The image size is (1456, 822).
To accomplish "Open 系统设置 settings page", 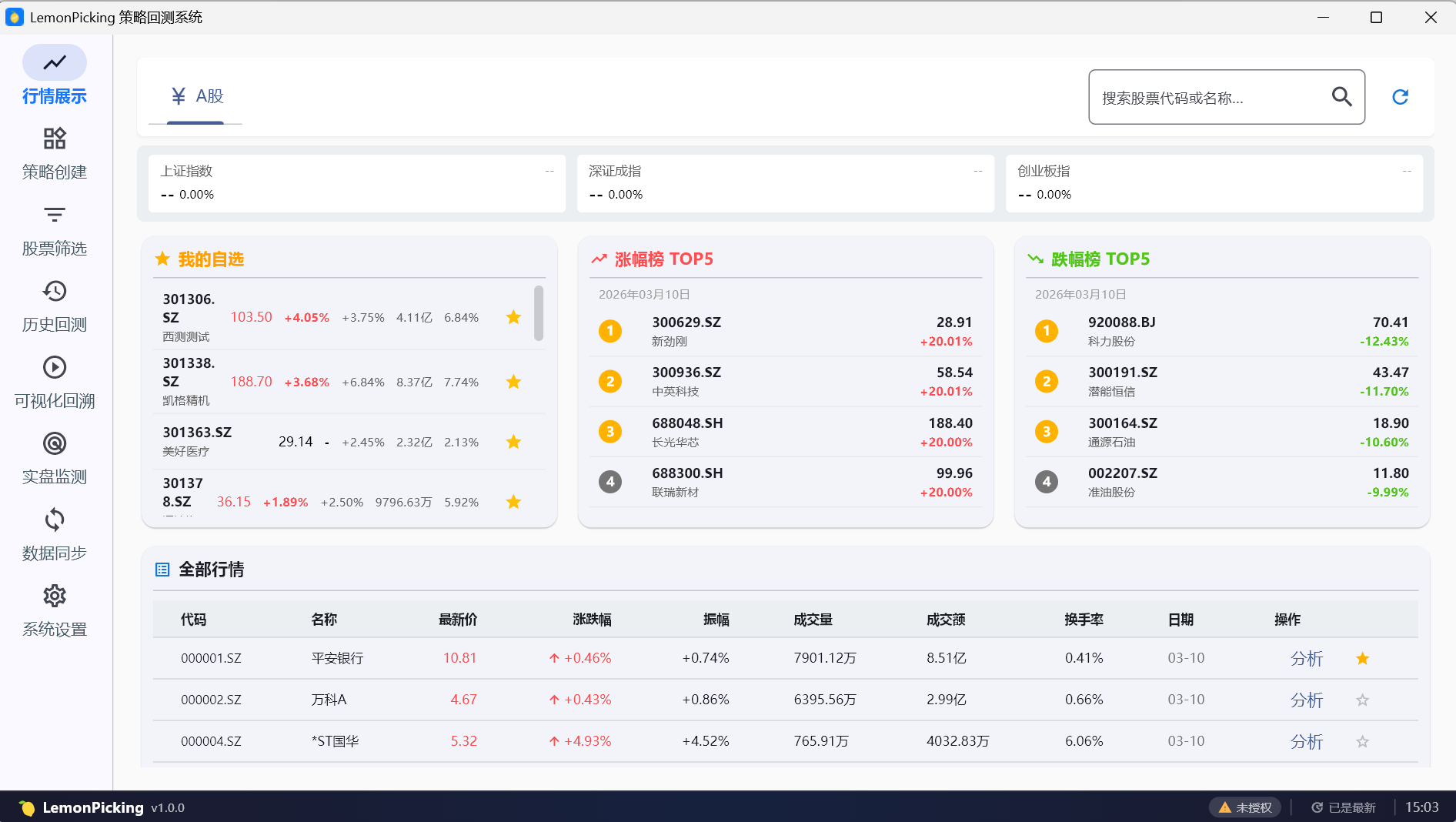I will coord(54,611).
